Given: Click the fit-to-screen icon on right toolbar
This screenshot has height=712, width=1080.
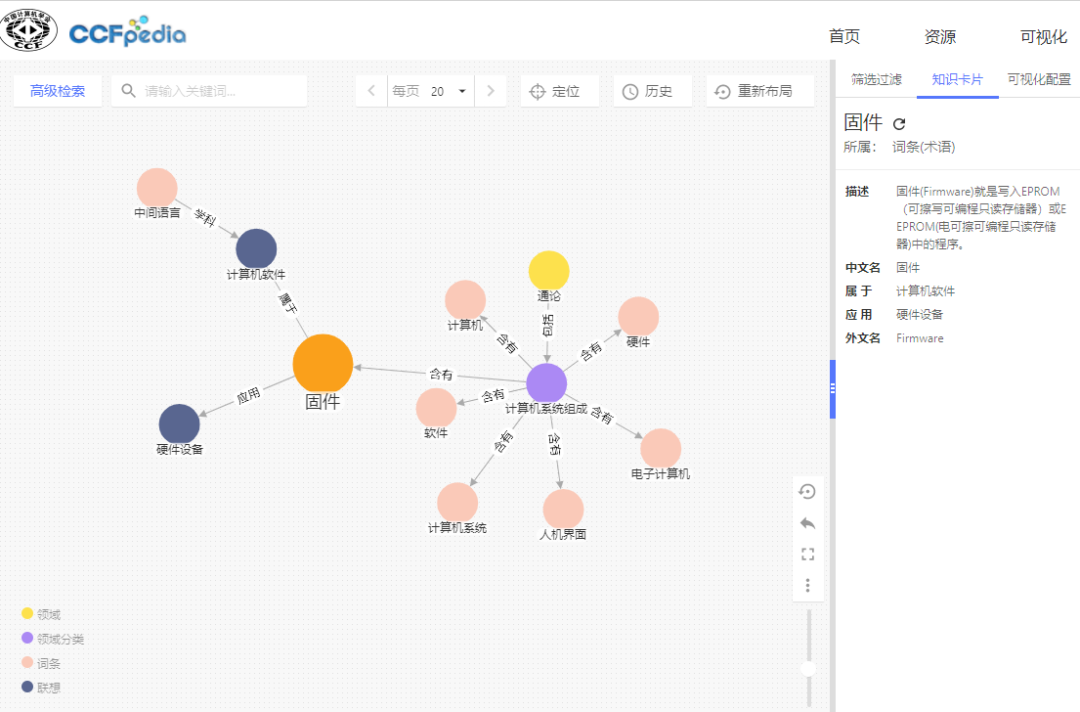Looking at the screenshot, I should click(807, 554).
